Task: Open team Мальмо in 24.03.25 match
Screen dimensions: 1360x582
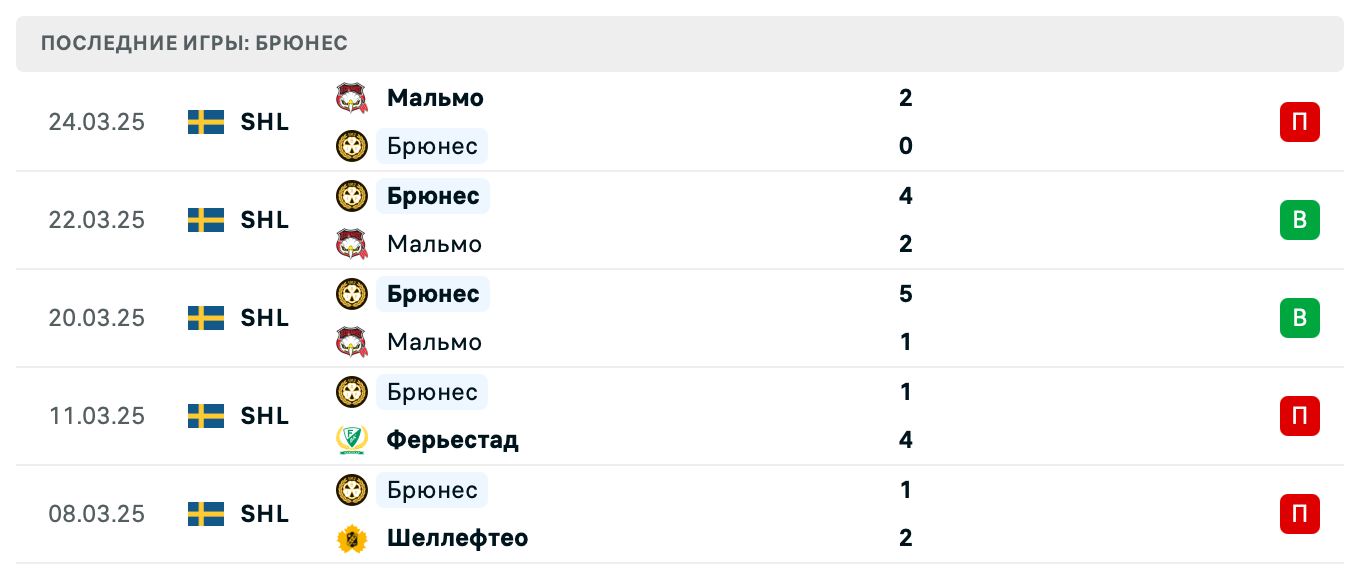Action: tap(435, 98)
